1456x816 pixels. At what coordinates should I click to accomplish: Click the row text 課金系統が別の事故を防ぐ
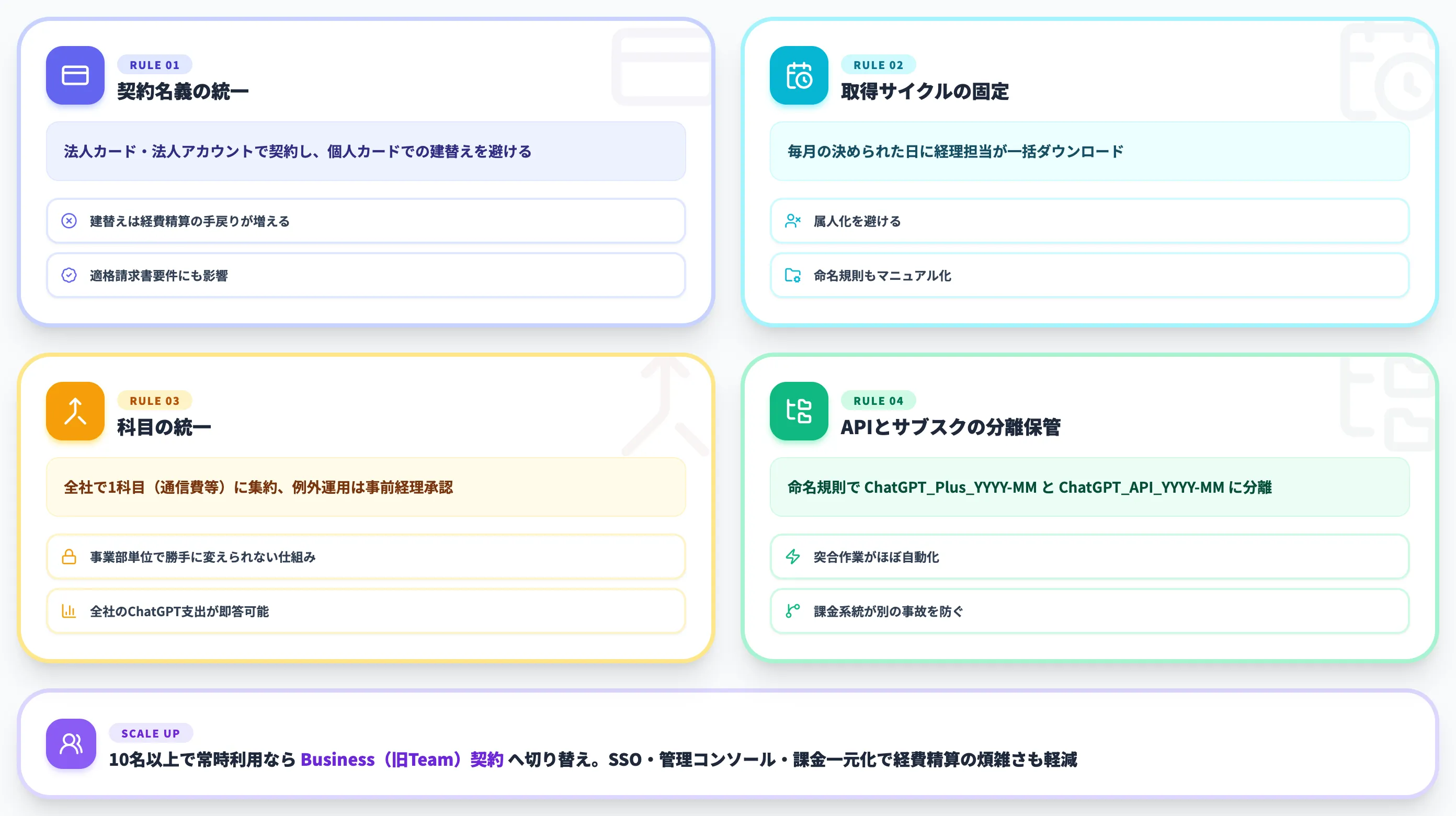click(x=889, y=612)
